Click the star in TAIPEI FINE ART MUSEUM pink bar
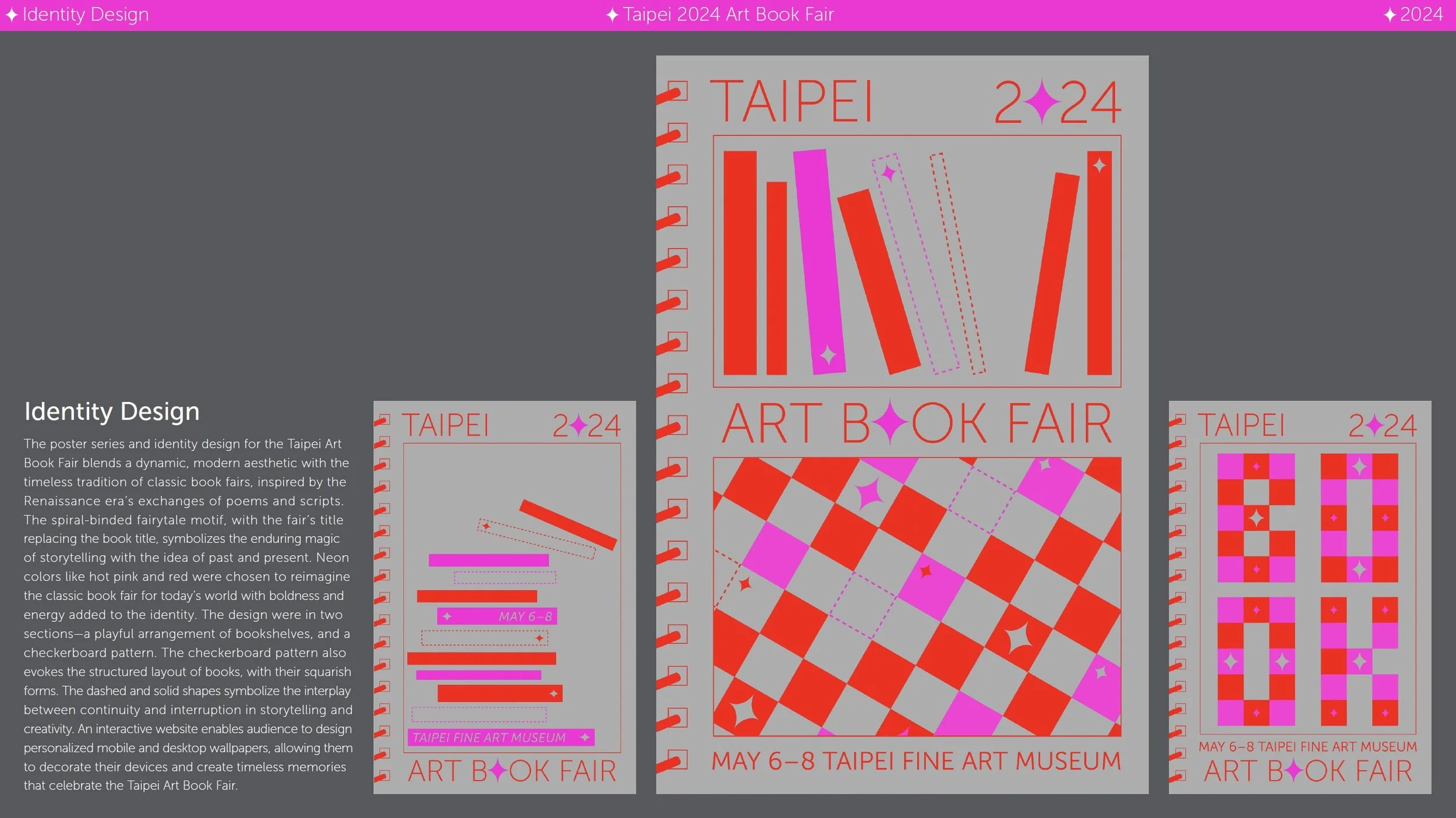The image size is (1456, 818). [x=585, y=738]
